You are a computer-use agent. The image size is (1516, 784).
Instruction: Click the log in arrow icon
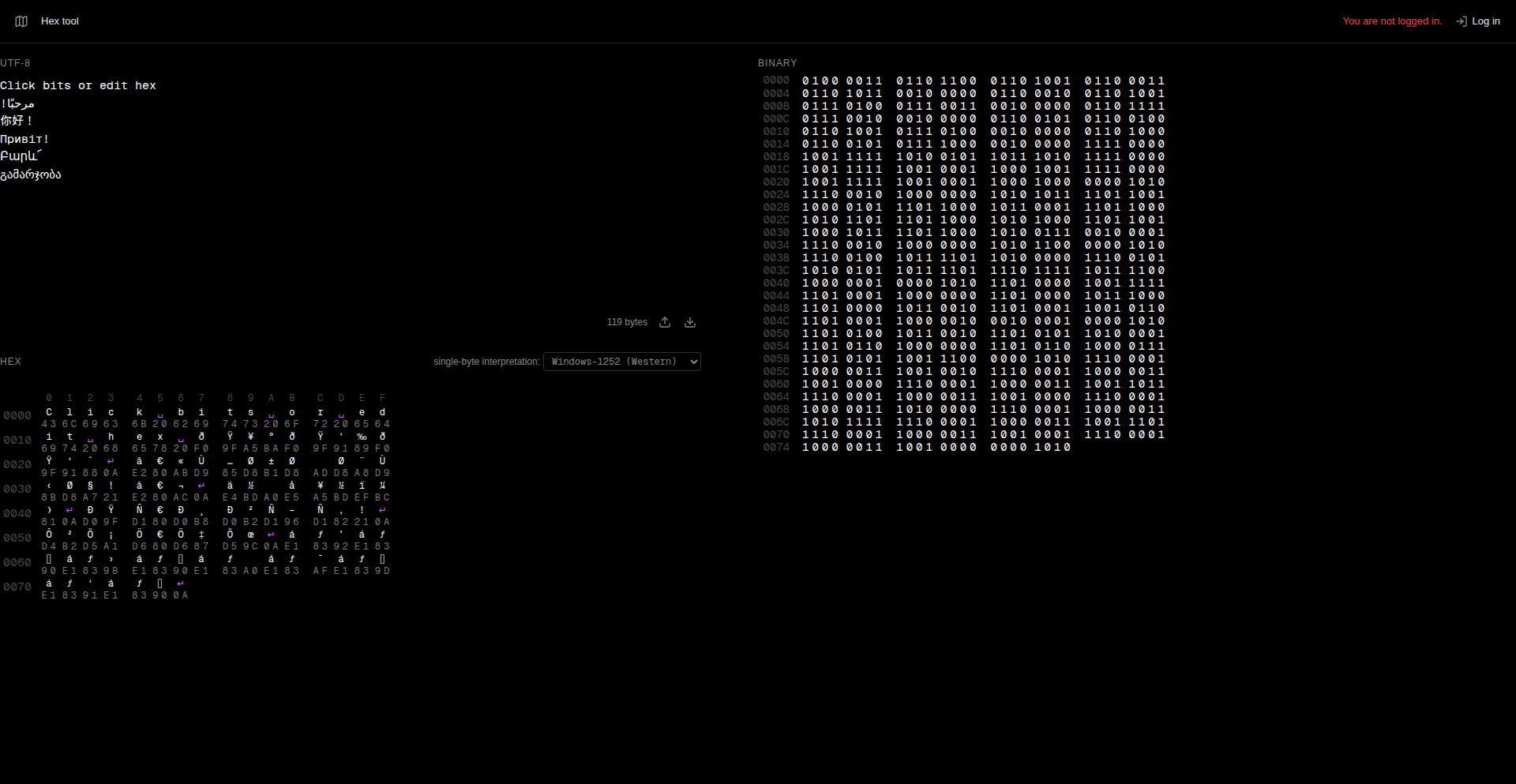pos(1462,21)
